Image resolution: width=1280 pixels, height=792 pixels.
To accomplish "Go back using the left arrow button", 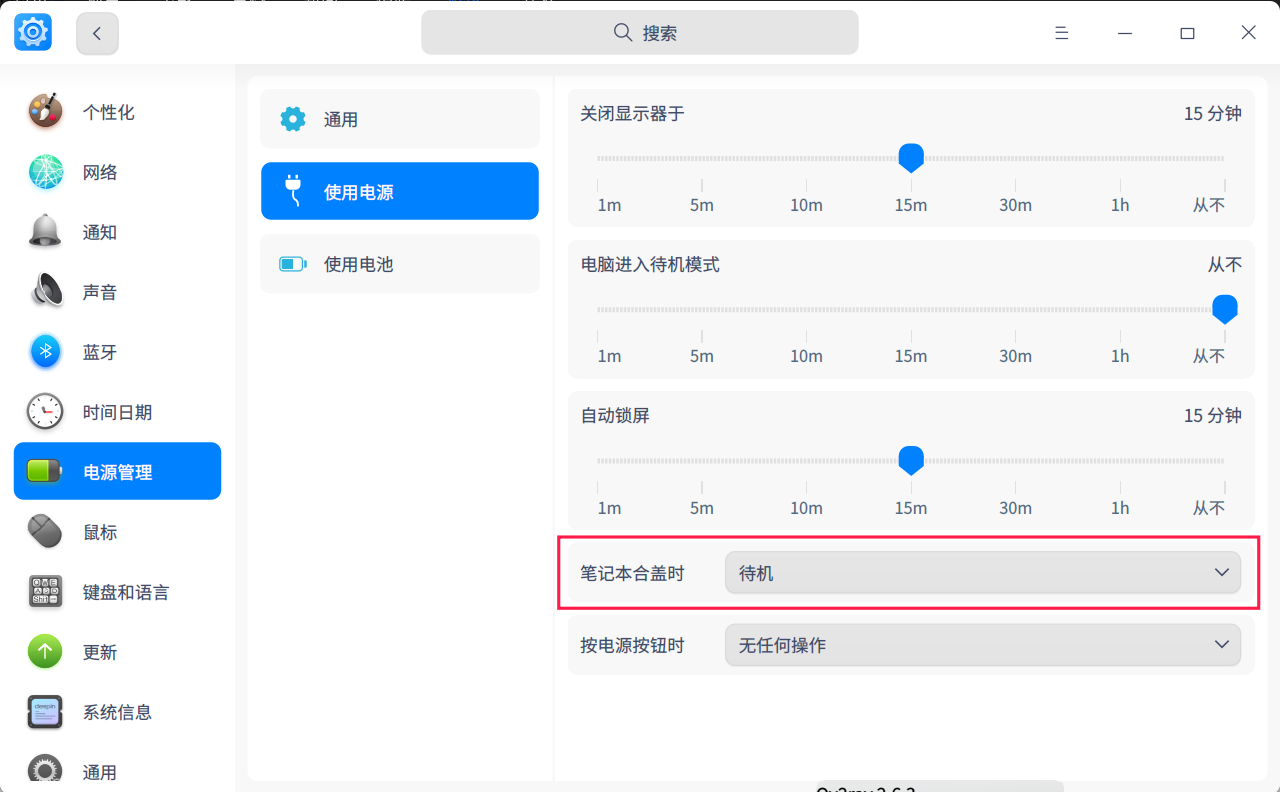I will point(97,33).
